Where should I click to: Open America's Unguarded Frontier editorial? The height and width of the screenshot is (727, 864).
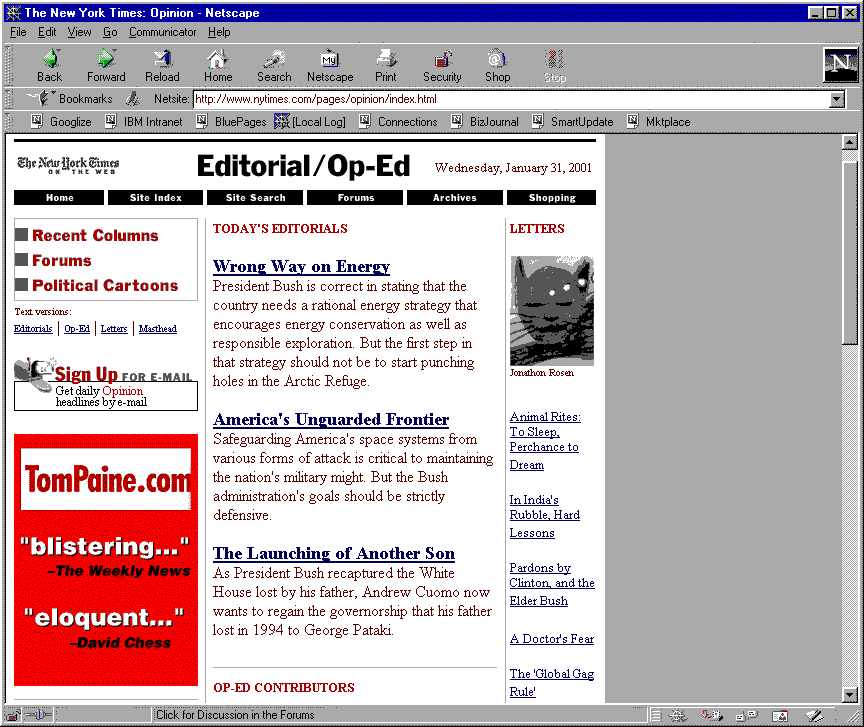point(331,419)
